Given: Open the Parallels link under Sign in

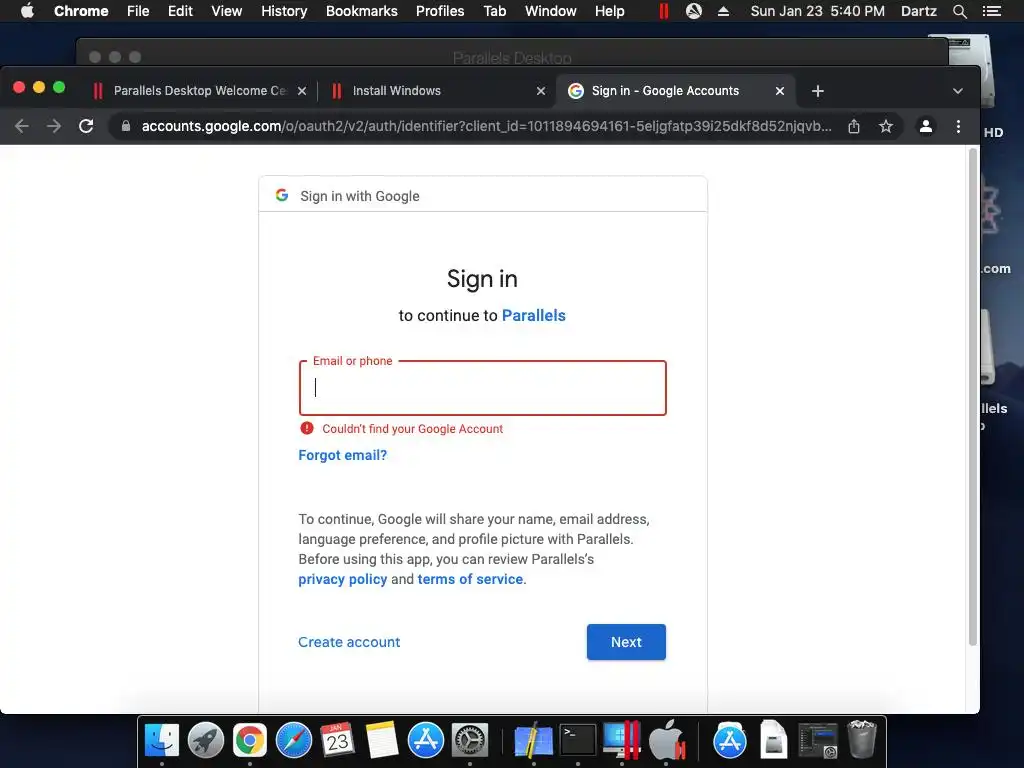Looking at the screenshot, I should pos(534,315).
